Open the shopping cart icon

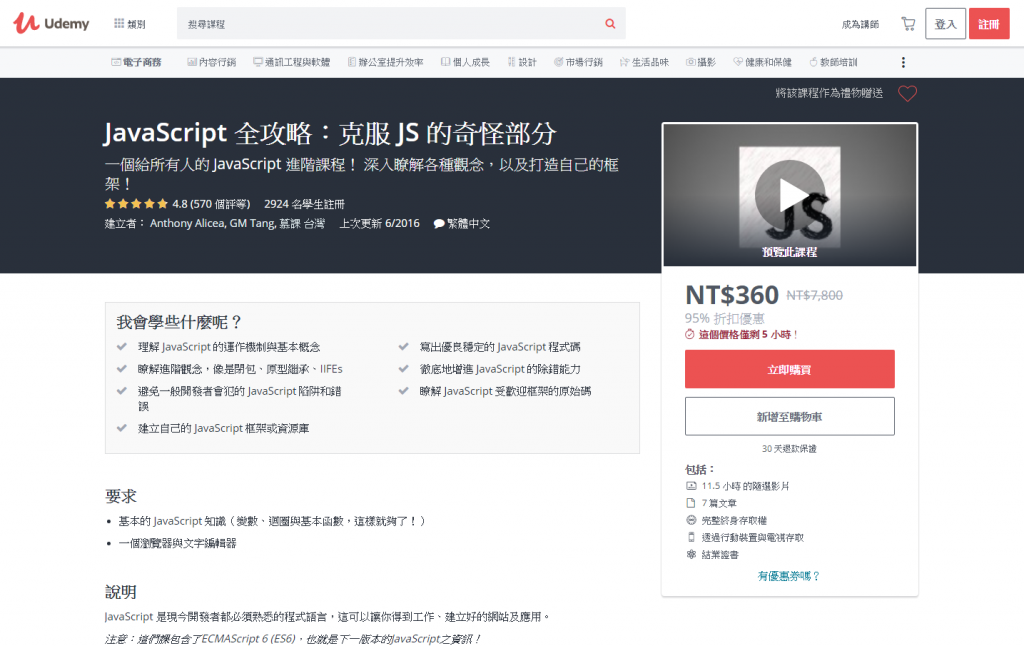[908, 24]
